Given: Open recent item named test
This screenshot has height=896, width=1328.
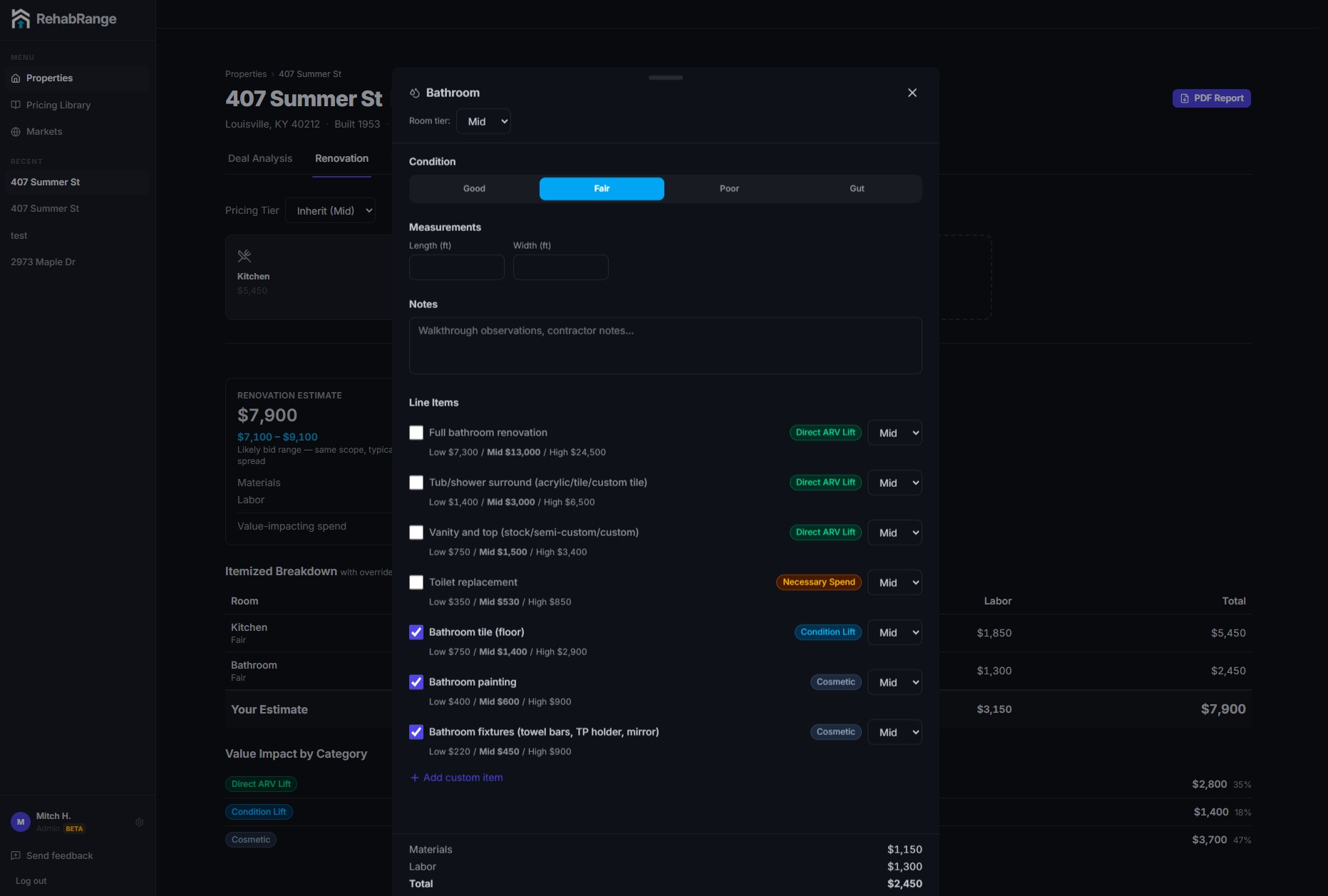Looking at the screenshot, I should click(x=77, y=235).
